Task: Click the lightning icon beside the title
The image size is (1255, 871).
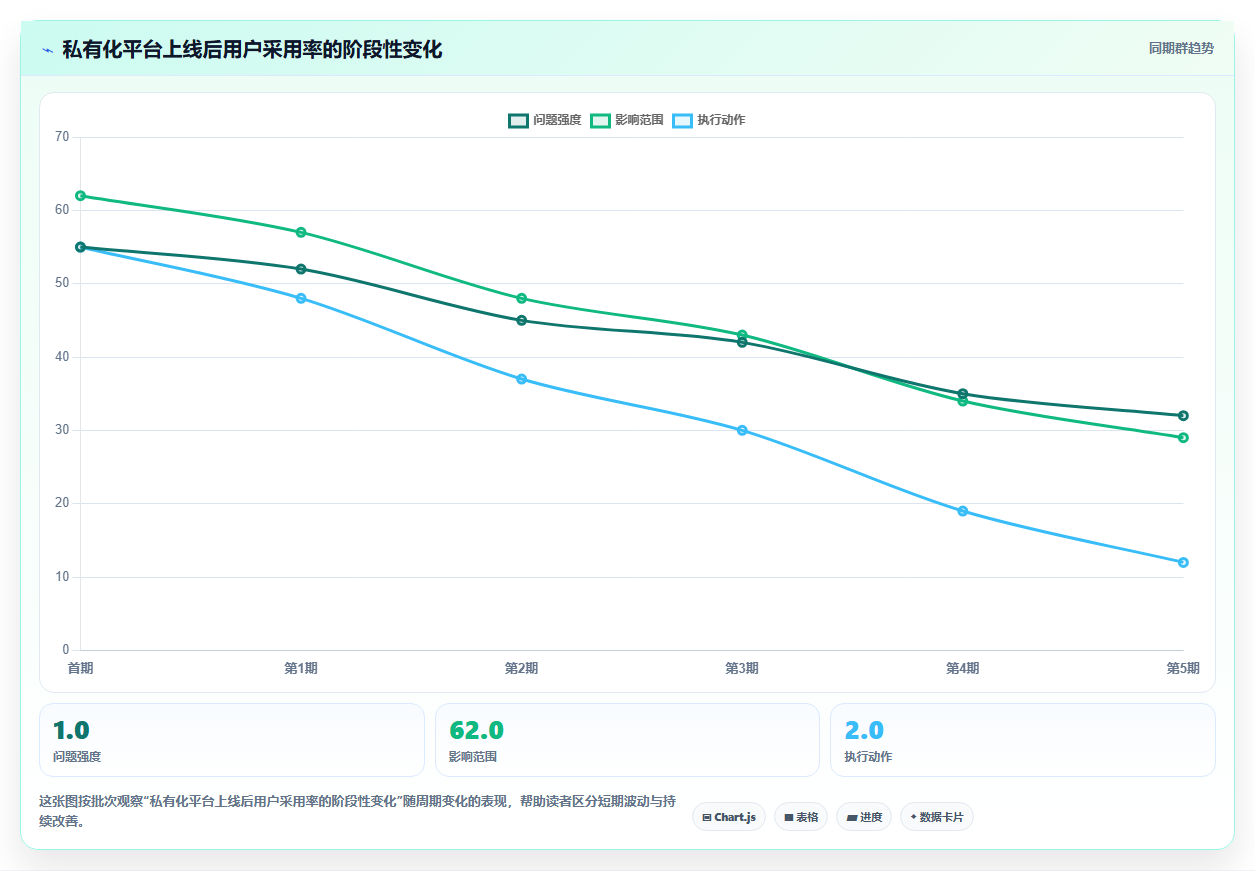Action: click(x=47, y=49)
